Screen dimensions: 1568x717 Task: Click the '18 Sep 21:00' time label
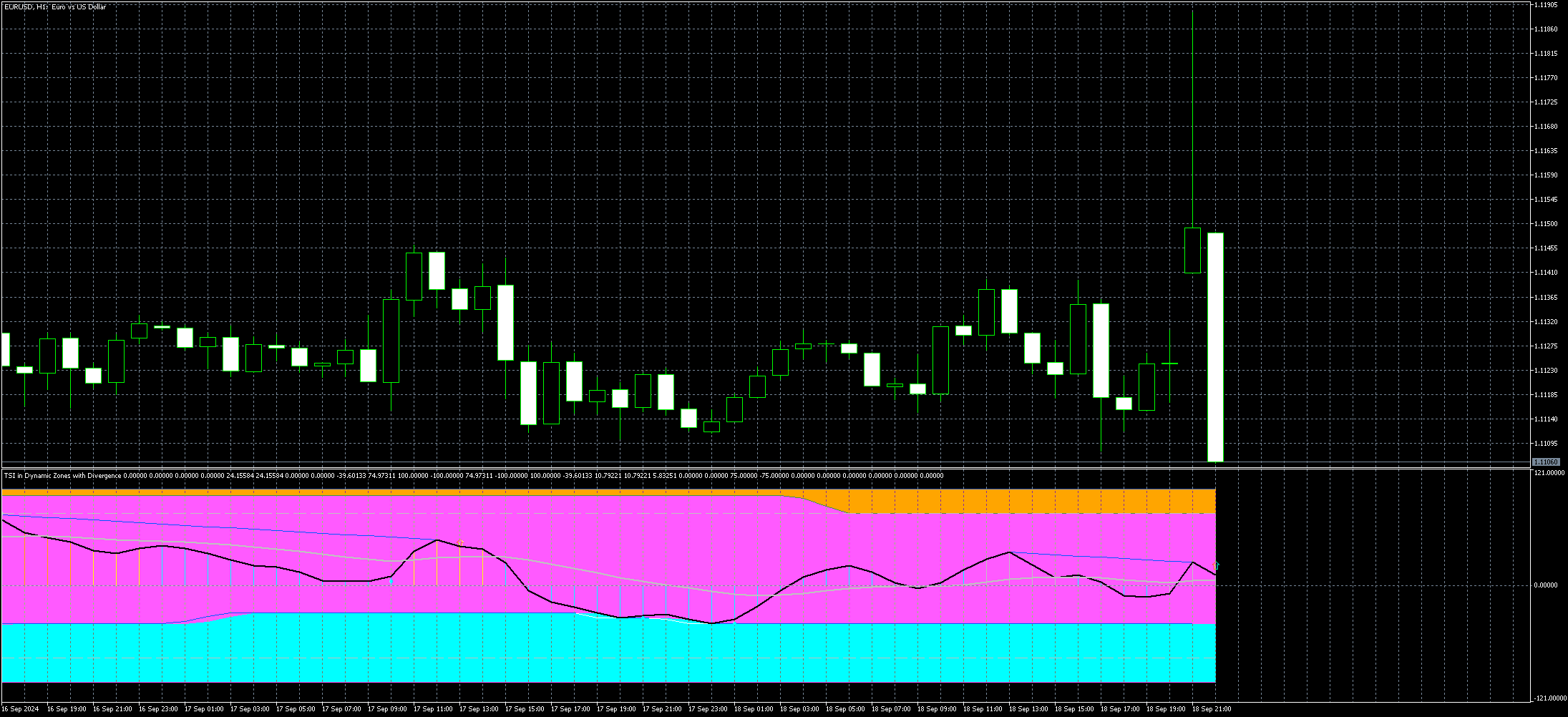point(1212,709)
